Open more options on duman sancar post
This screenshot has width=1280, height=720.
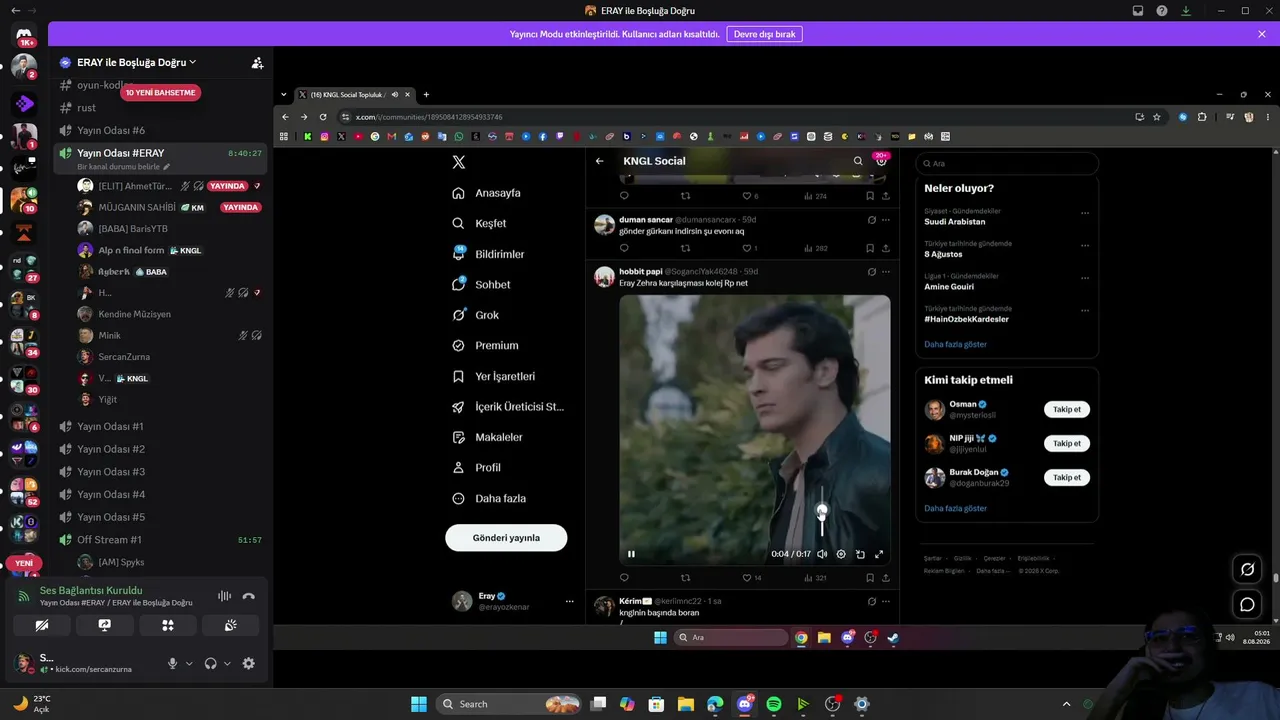pyautogui.click(x=886, y=220)
